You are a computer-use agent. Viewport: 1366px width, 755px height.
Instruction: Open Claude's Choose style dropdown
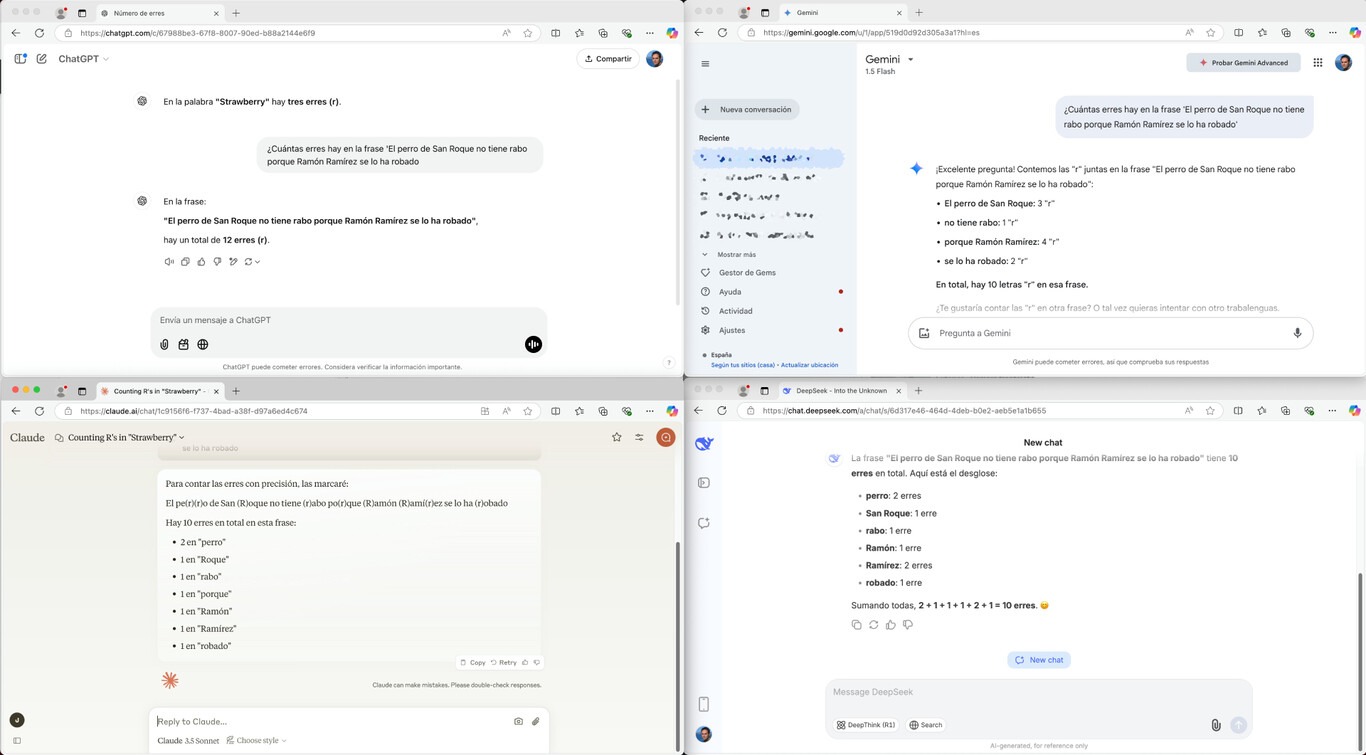pos(257,740)
